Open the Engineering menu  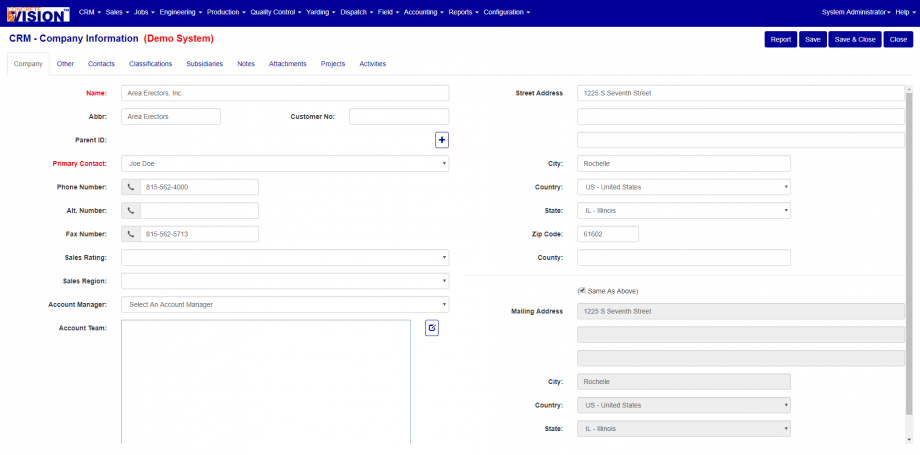coord(181,12)
